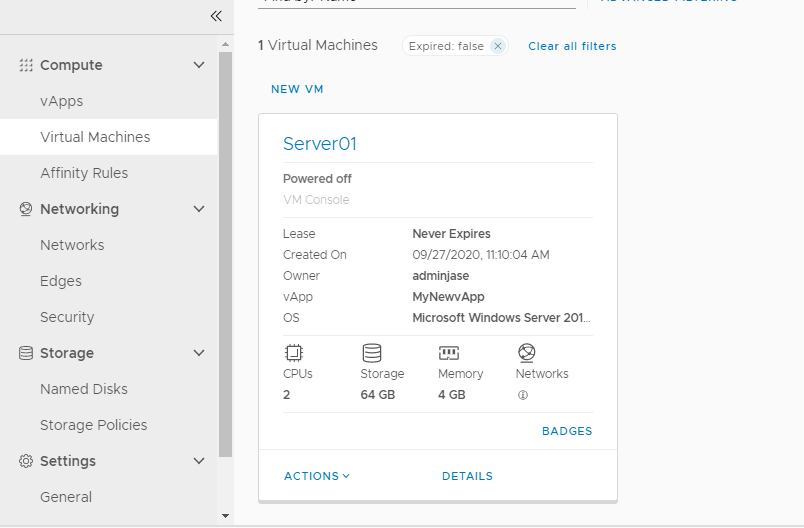Click the 1 Virtual Machines count text

(318, 45)
